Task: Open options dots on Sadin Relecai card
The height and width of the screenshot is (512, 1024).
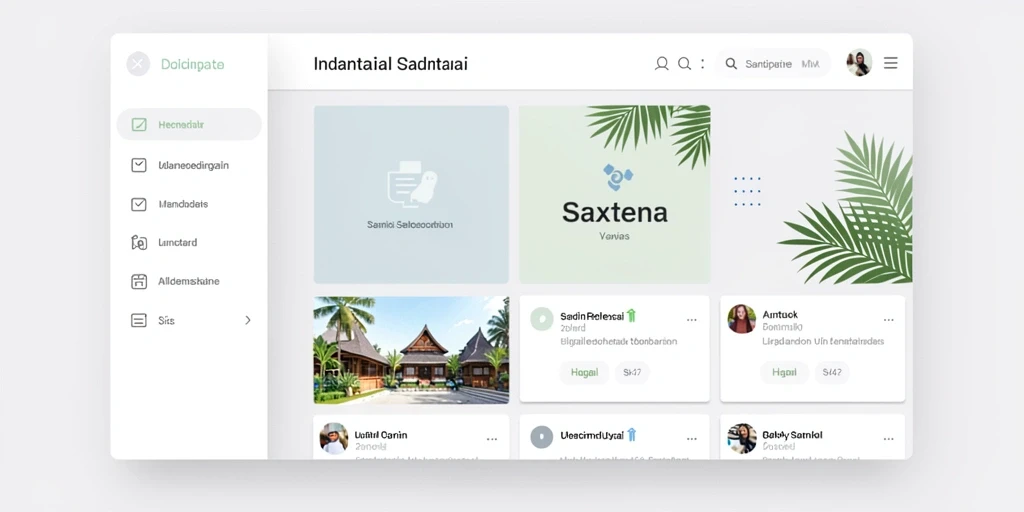Action: click(x=692, y=320)
